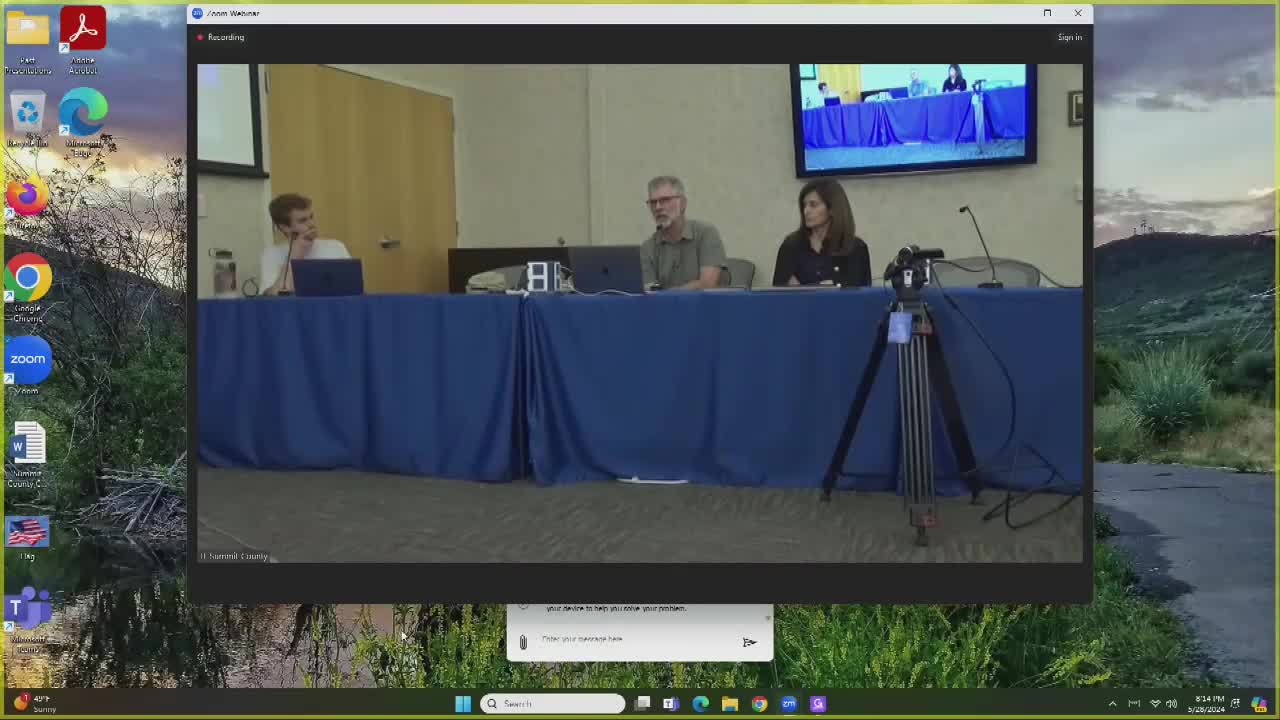Screen dimensions: 1280x720
Task: Click the attachment paperclip icon
Action: coord(522,642)
